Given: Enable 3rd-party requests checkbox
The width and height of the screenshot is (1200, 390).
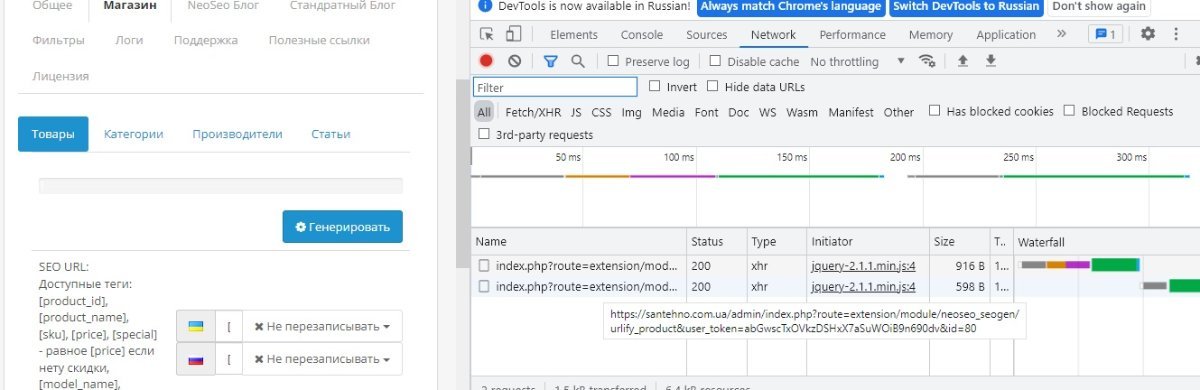Looking at the screenshot, I should pyautogui.click(x=484, y=134).
